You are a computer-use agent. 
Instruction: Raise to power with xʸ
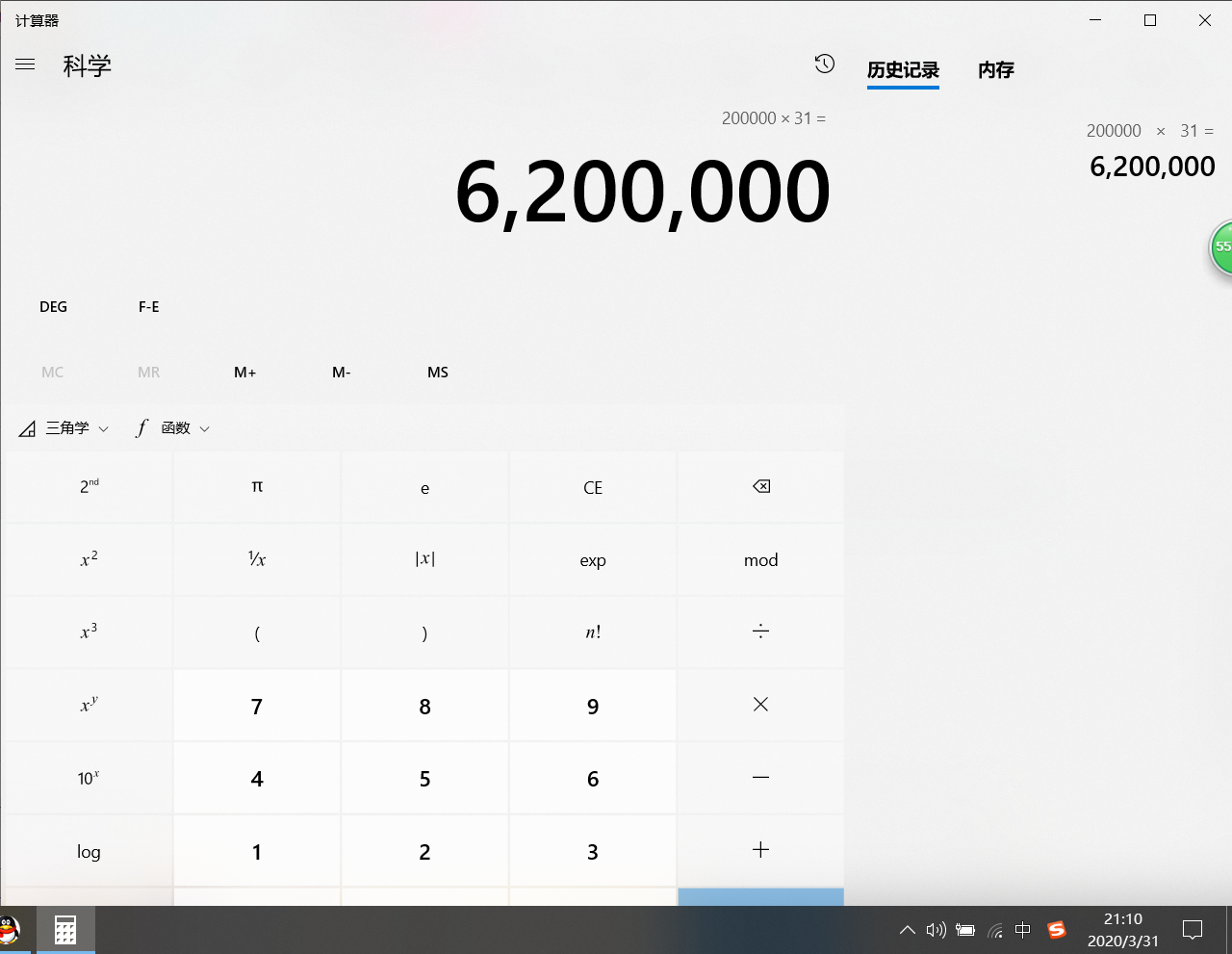tap(89, 706)
